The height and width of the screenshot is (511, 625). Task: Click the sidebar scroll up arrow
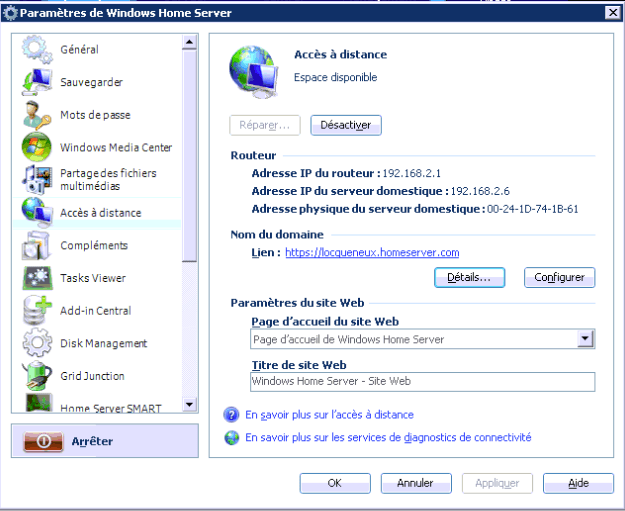[x=190, y=42]
